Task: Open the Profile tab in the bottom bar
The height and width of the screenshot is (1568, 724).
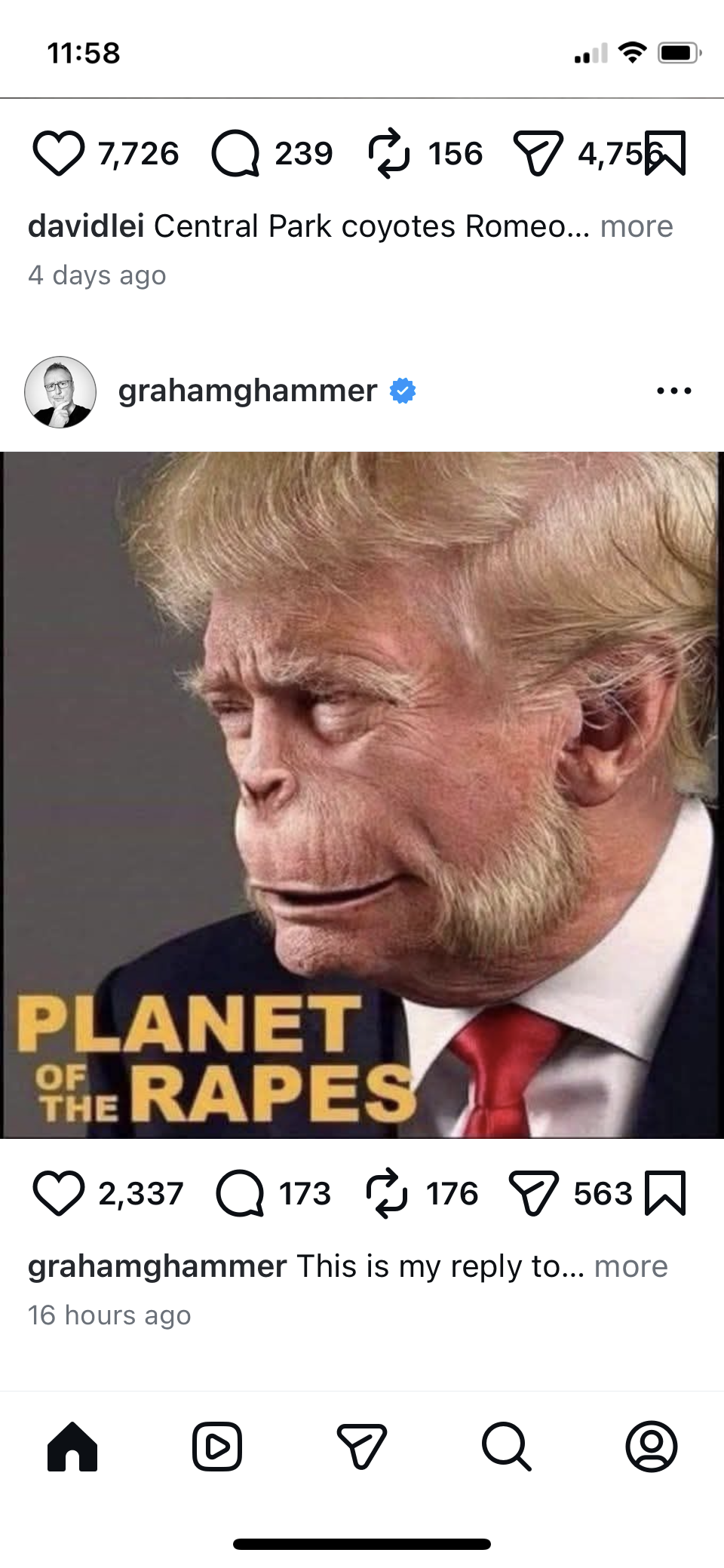Action: (x=652, y=1447)
